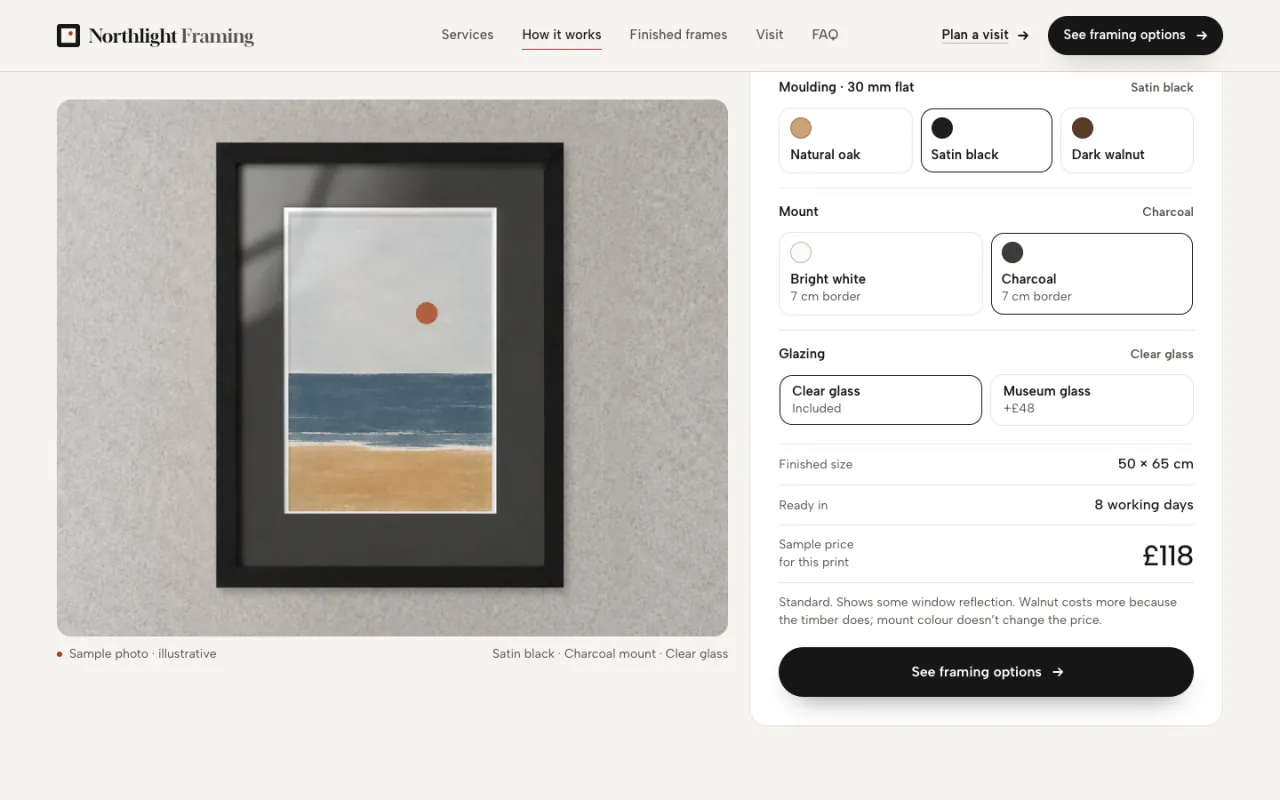Open the Services menu item

click(468, 35)
